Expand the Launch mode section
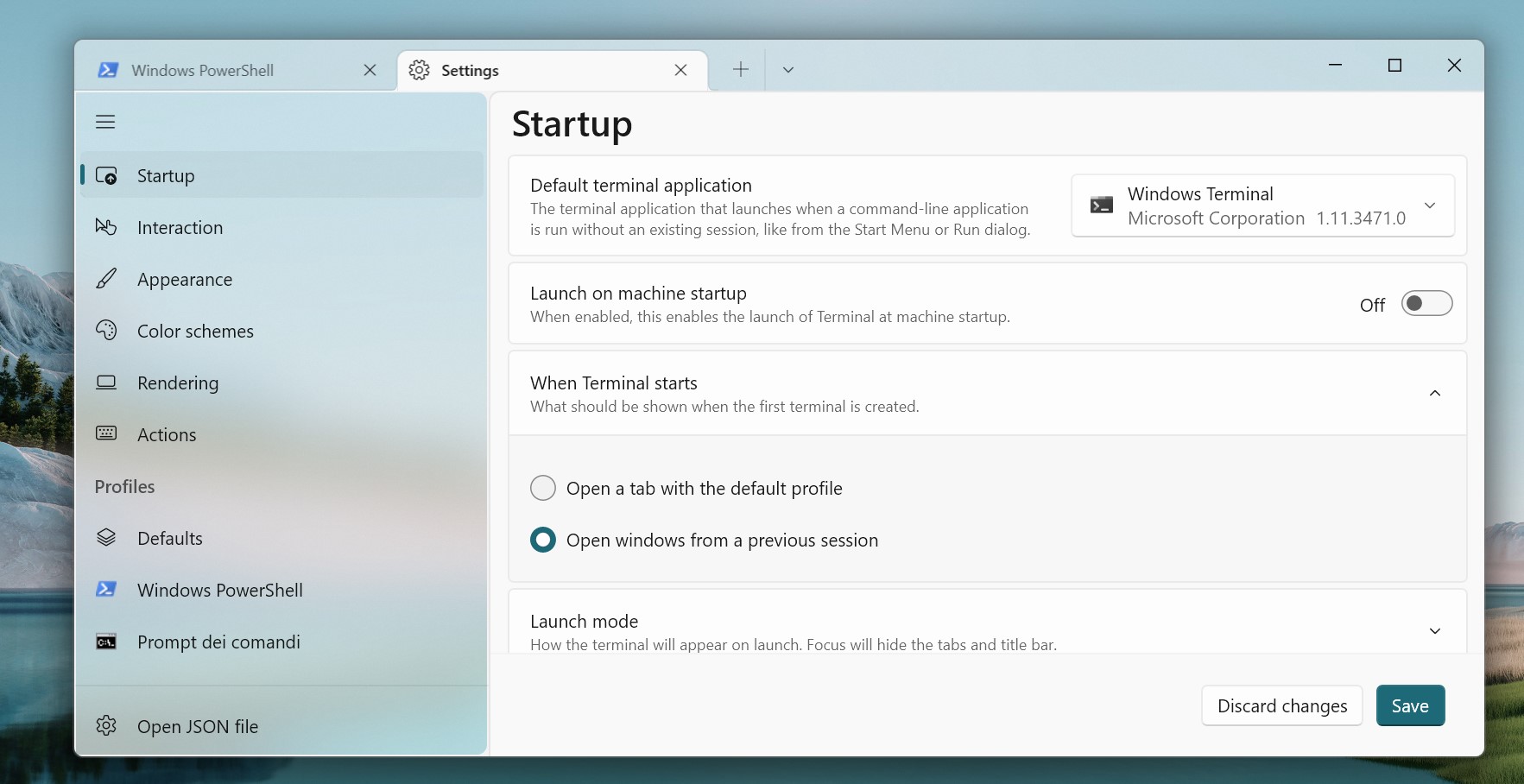The image size is (1524, 784). click(x=1435, y=631)
